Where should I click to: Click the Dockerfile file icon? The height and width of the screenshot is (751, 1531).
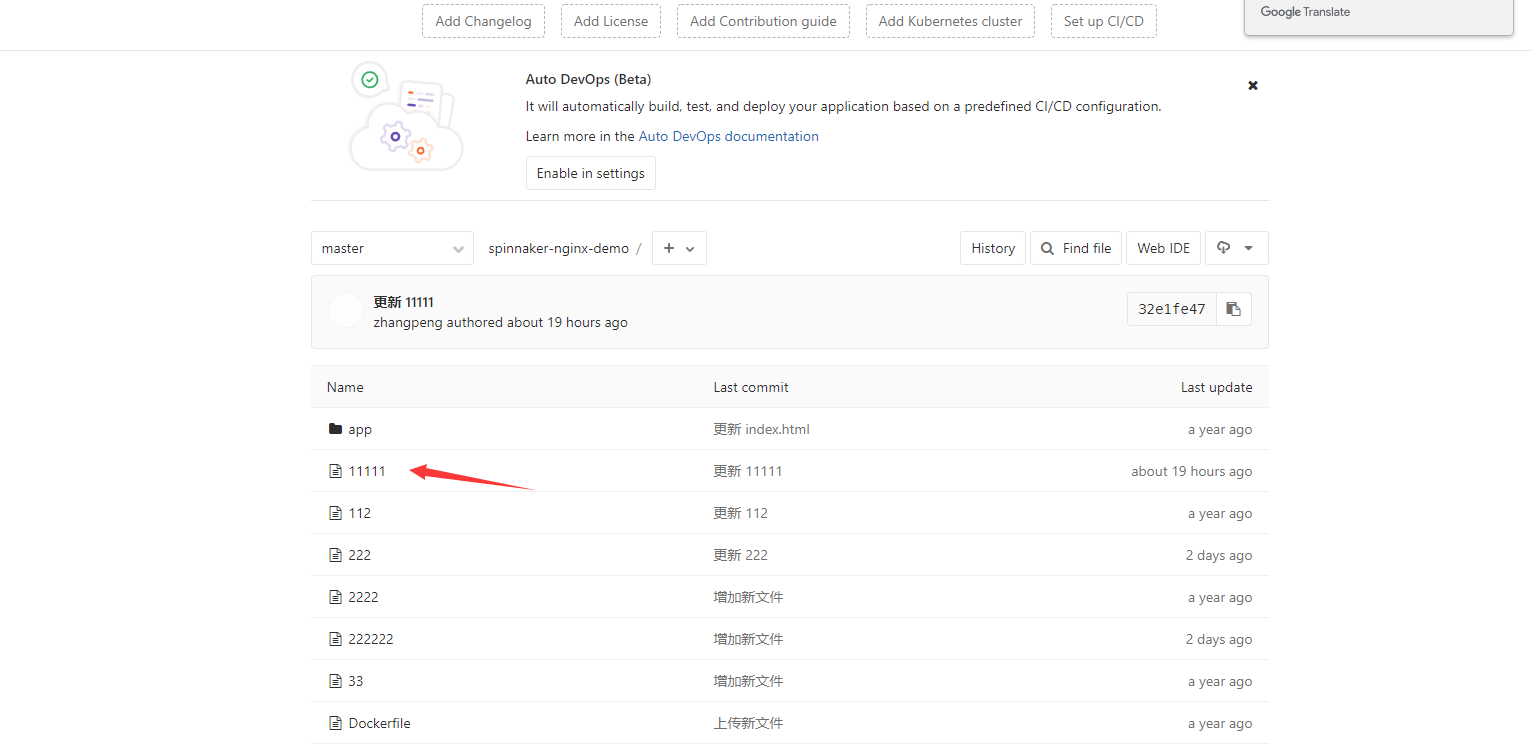[x=335, y=723]
